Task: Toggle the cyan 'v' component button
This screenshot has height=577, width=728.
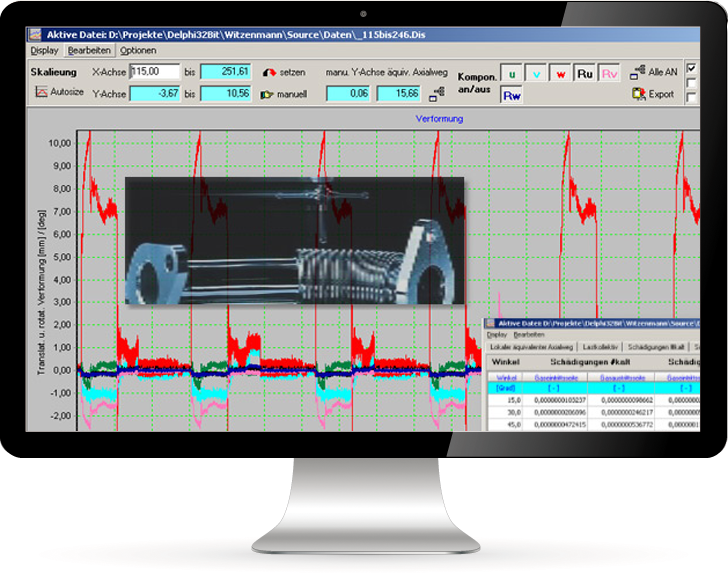Action: 536,74
